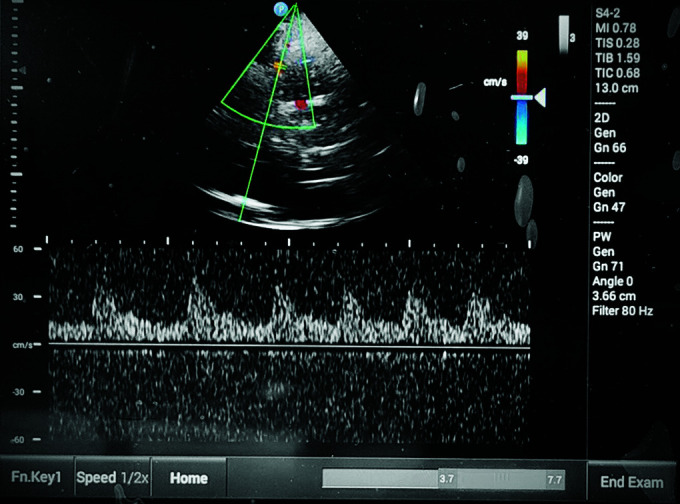The image size is (680, 504).
Task: Click the 7.7 end of depth slider
Action: [x=555, y=480]
